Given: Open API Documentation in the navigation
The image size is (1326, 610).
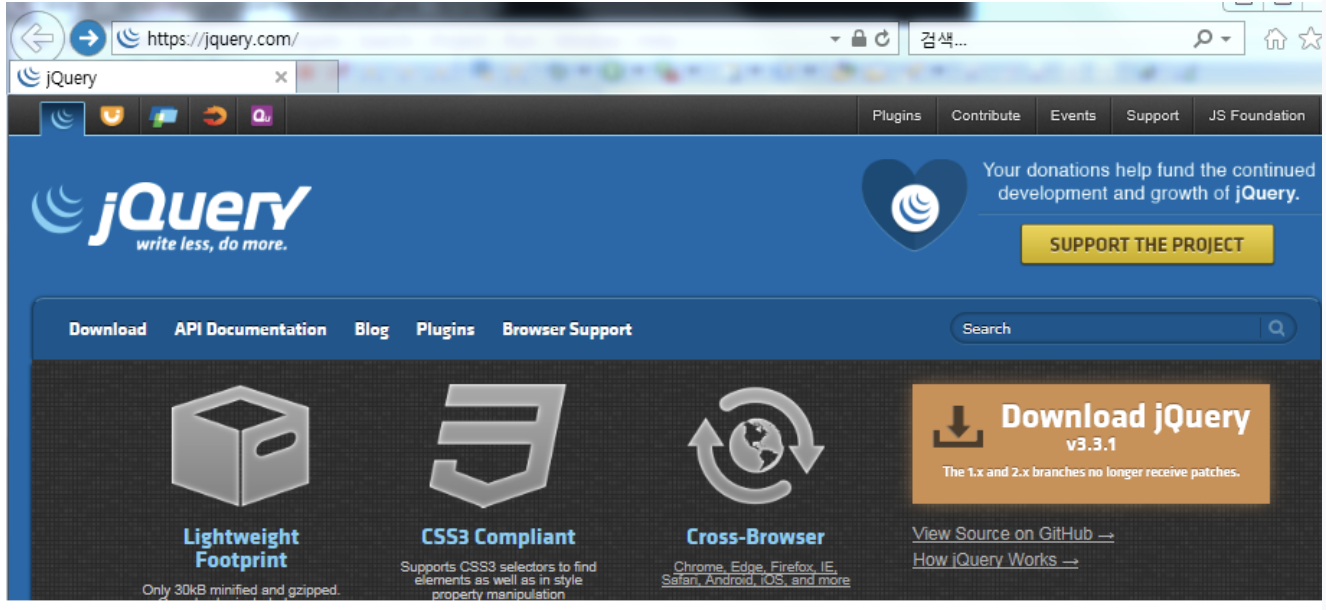Looking at the screenshot, I should [x=250, y=329].
